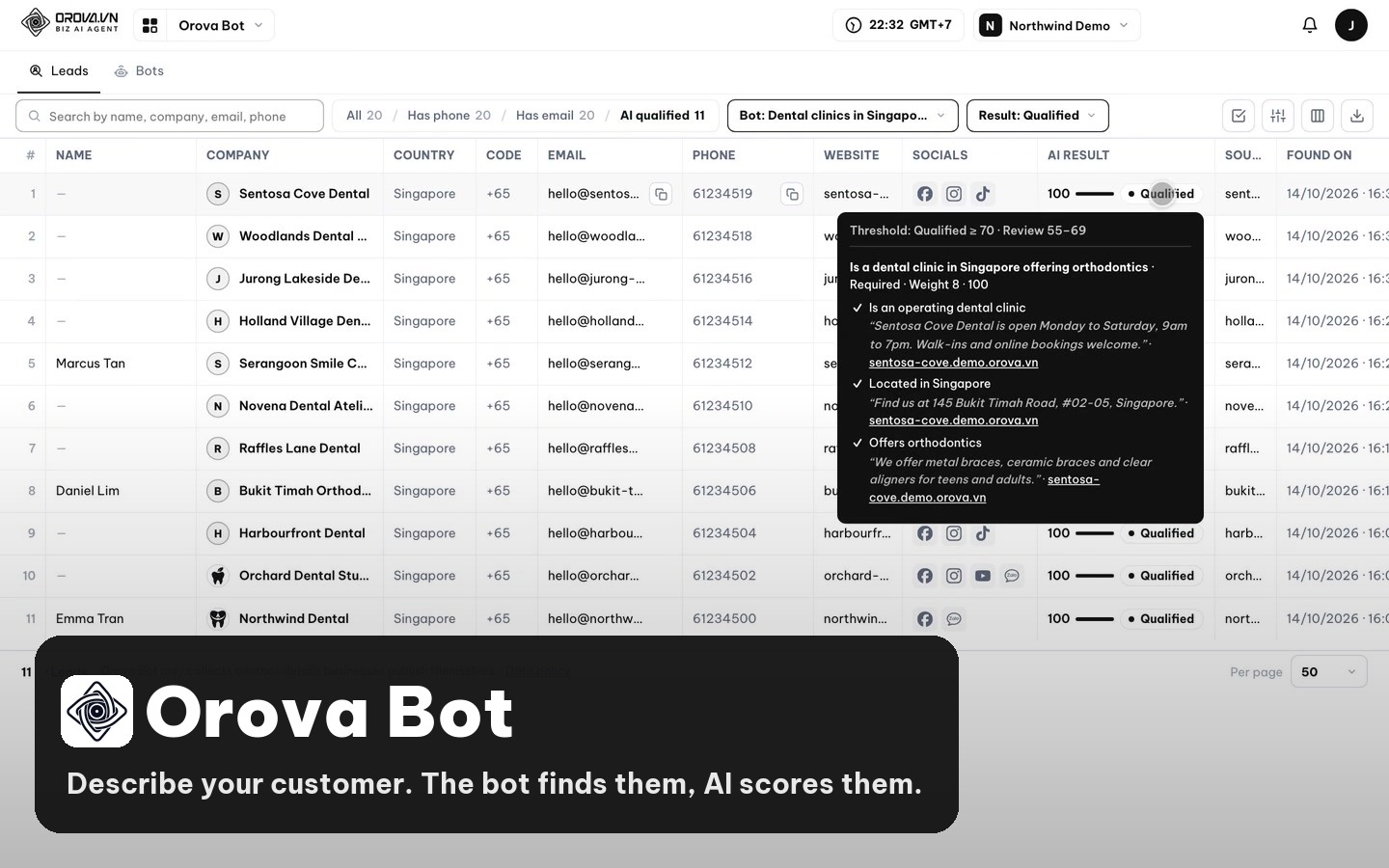Open the Bot: Dental clinics filter dropdown

click(x=843, y=116)
